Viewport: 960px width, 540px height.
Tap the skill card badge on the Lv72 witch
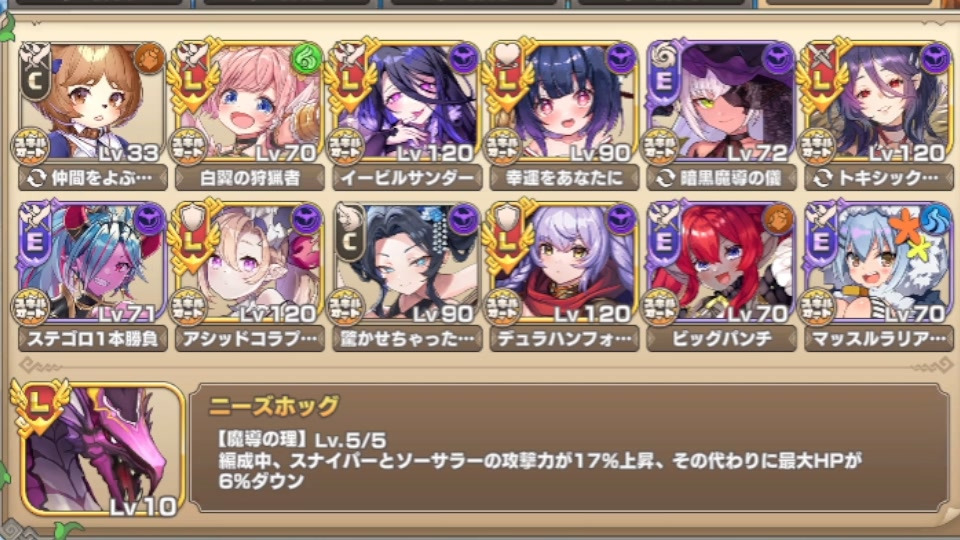click(x=660, y=146)
